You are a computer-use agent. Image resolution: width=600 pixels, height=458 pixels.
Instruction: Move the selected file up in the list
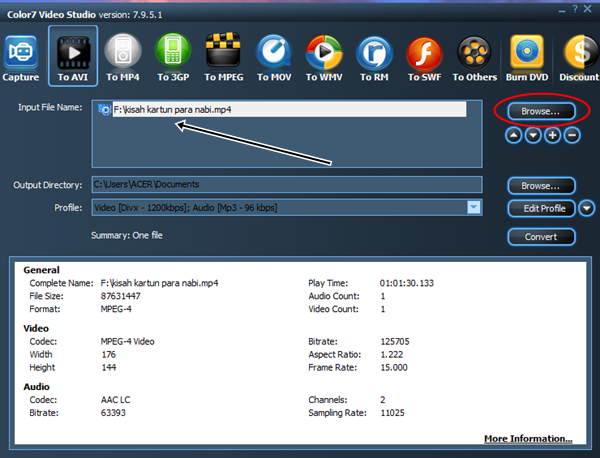pyautogui.click(x=514, y=135)
